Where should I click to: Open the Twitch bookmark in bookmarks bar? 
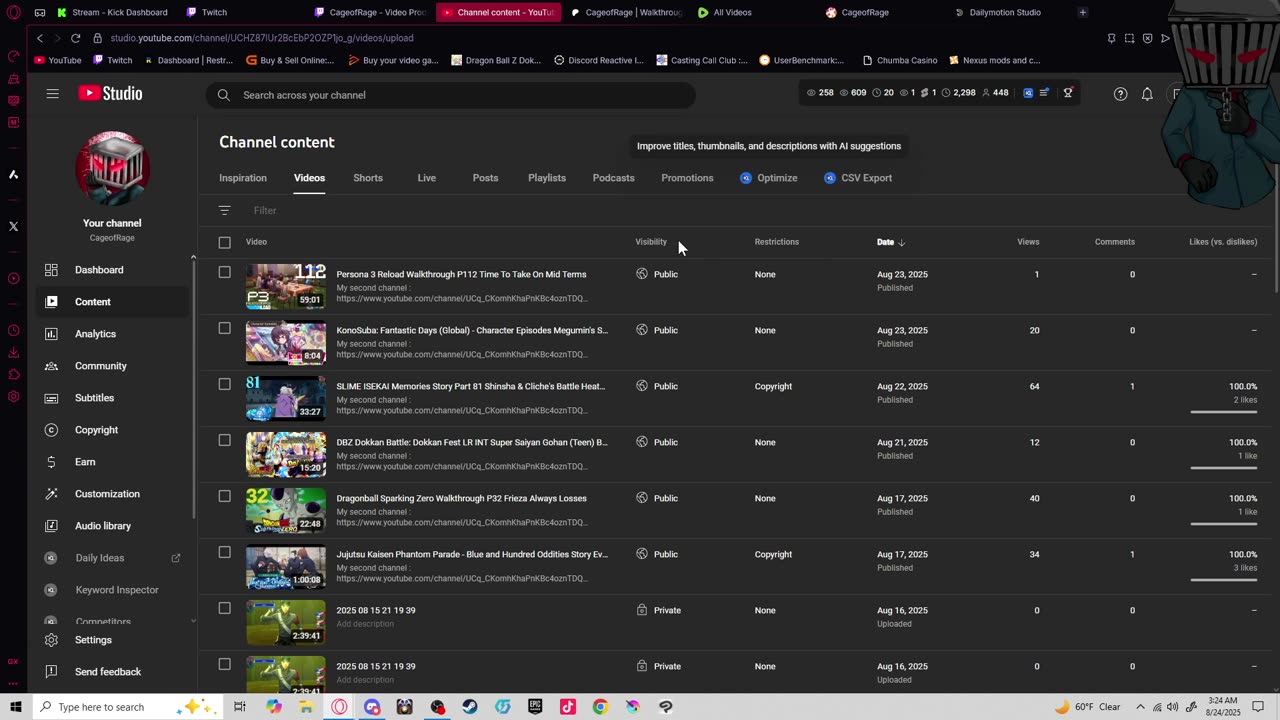112,60
